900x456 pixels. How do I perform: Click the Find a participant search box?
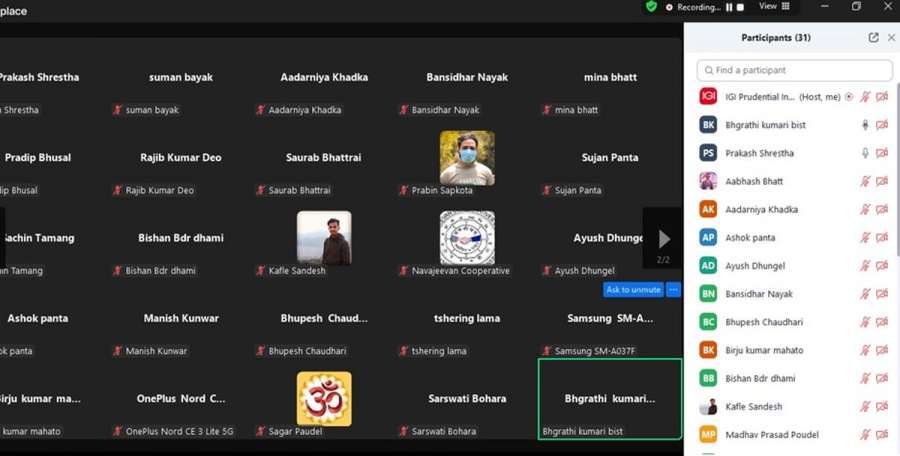(x=795, y=71)
